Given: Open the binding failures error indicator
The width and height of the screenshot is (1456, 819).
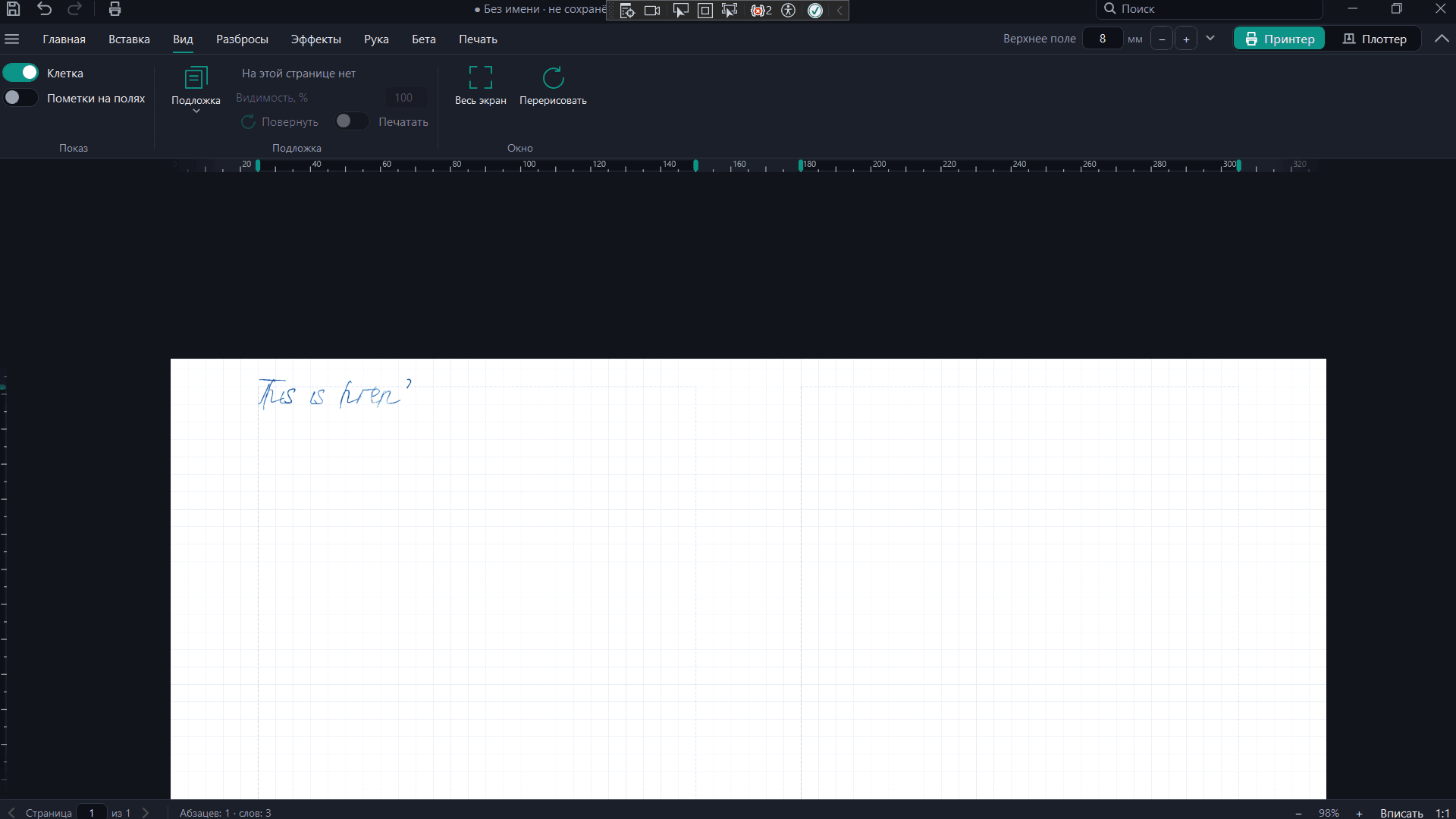Looking at the screenshot, I should (761, 11).
